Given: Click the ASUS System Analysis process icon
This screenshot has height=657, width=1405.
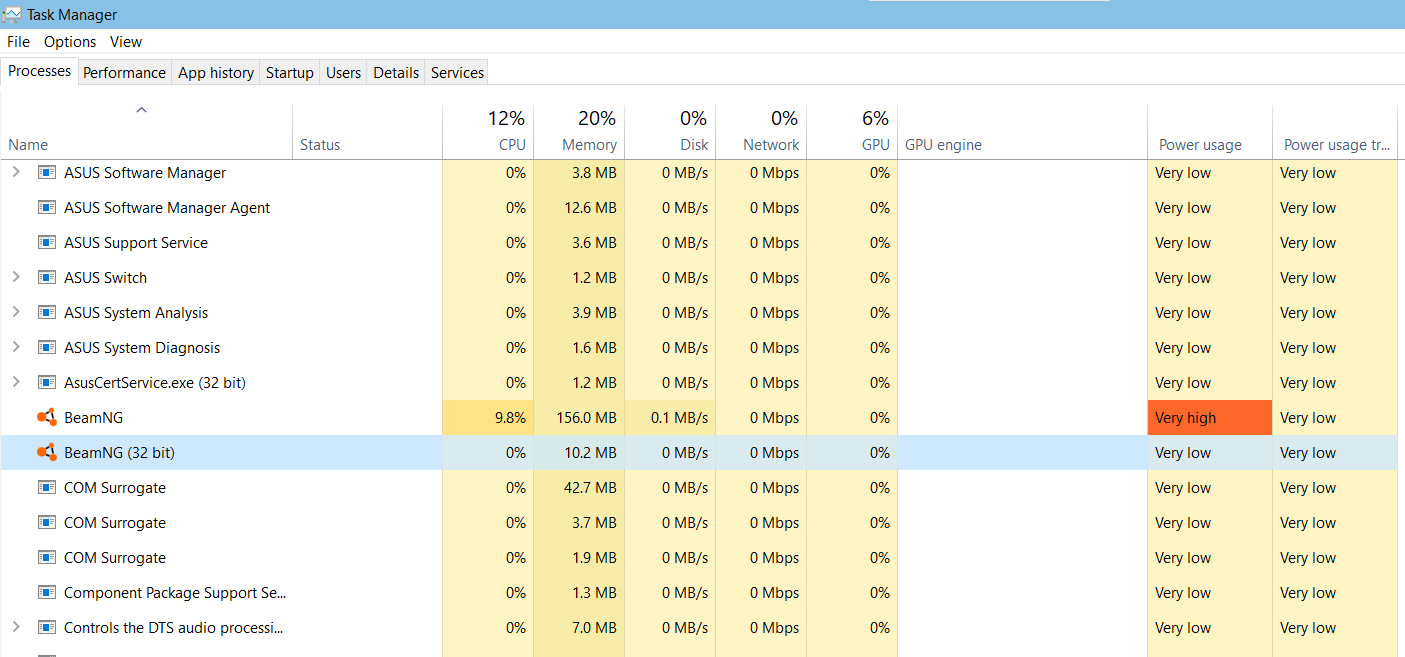Looking at the screenshot, I should click(46, 313).
